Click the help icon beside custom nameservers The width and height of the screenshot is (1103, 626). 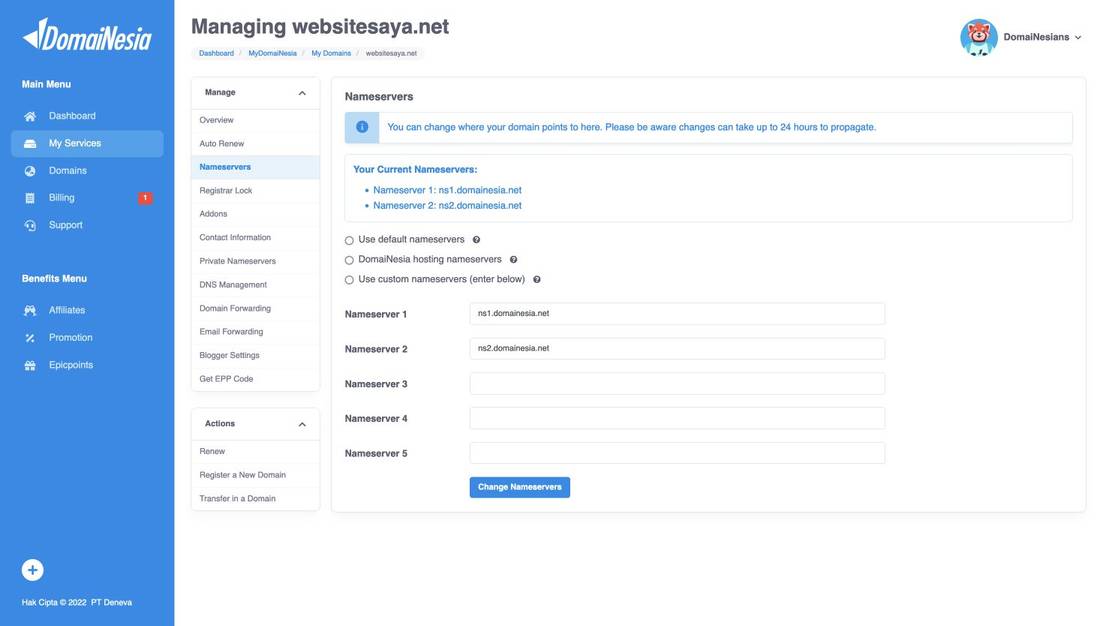pos(535,277)
